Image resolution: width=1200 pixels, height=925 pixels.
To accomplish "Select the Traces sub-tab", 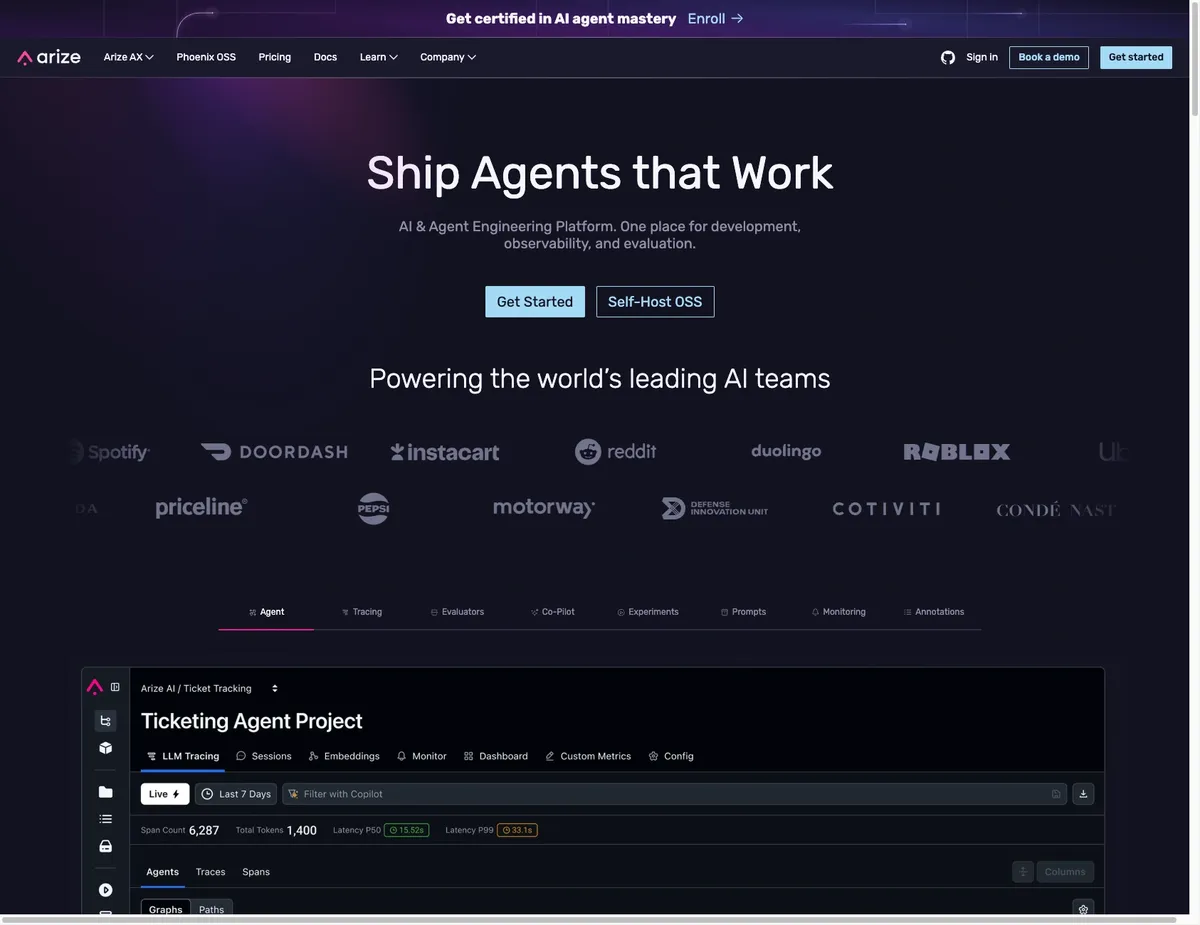I will [210, 872].
